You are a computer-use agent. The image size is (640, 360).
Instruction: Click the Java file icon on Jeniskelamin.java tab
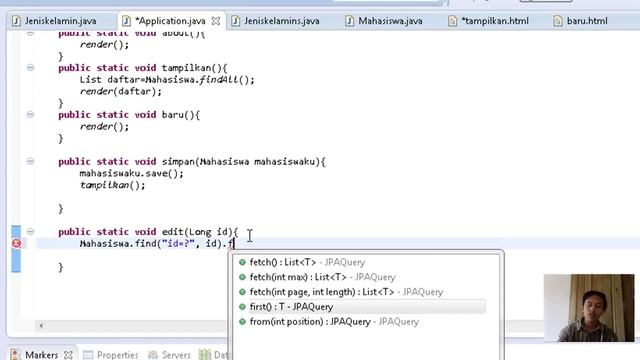pyautogui.click(x=16, y=21)
